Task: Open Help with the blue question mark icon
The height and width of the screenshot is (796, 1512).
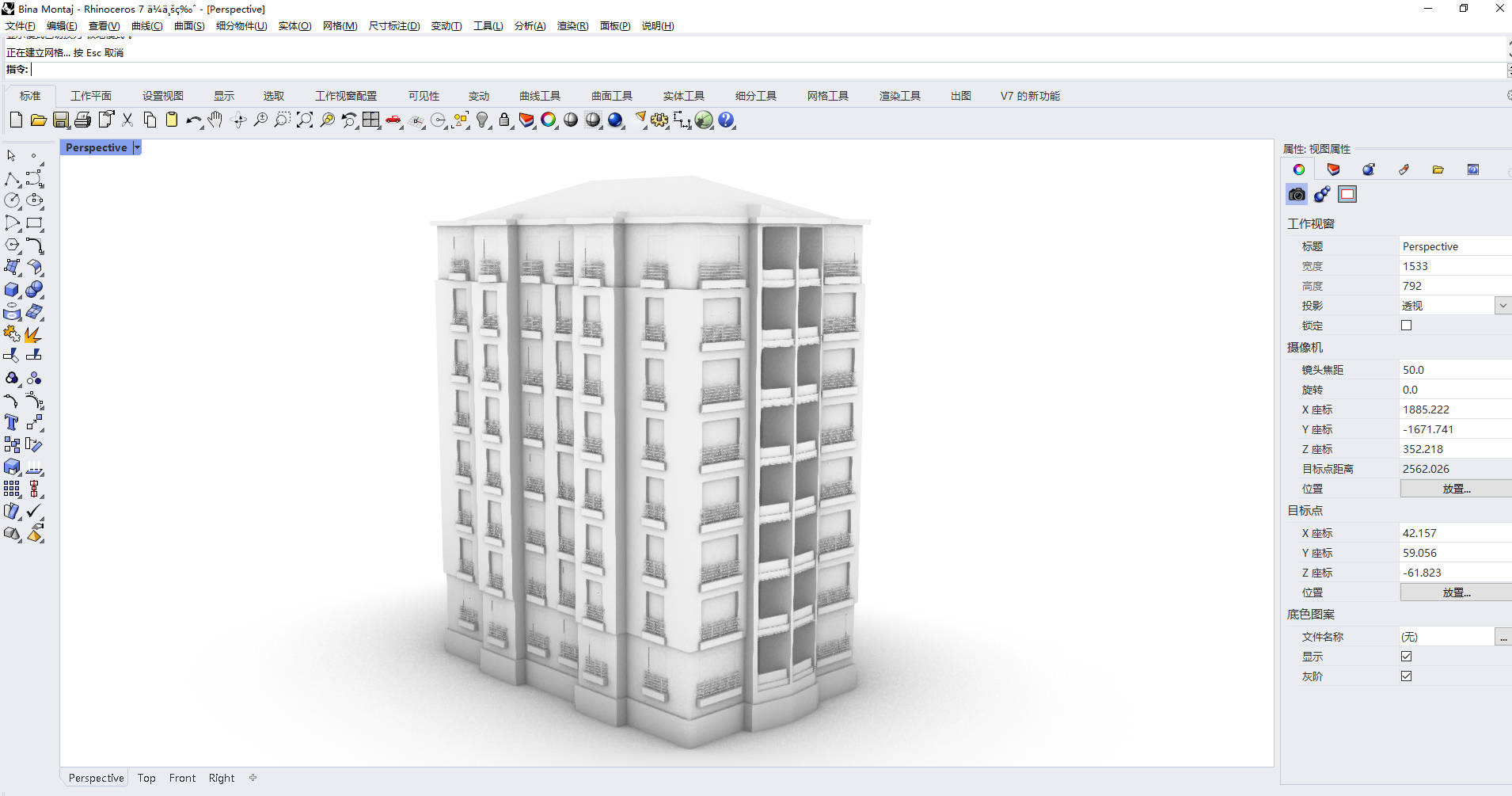Action: pyautogui.click(x=726, y=120)
